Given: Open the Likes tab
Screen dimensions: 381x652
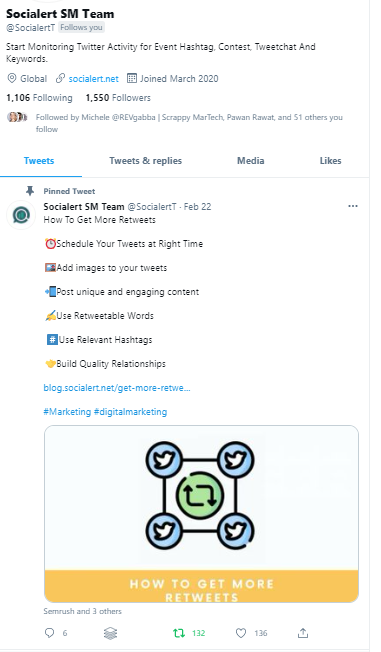Looking at the screenshot, I should 331,161.
